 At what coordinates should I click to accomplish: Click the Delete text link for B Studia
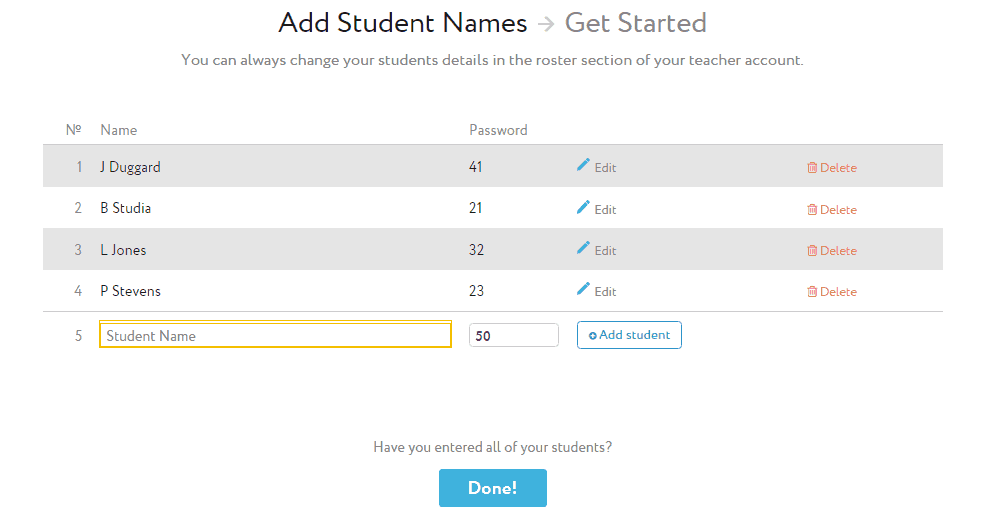pos(838,210)
